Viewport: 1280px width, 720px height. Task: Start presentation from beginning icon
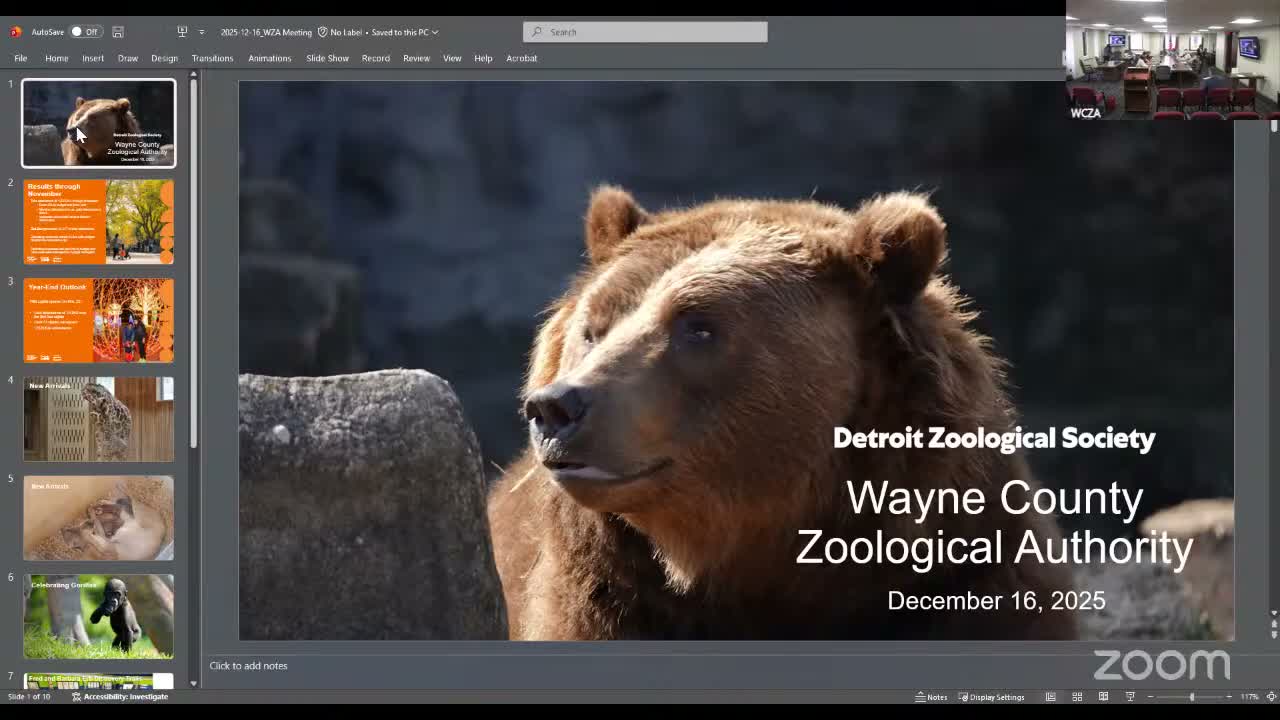182,32
